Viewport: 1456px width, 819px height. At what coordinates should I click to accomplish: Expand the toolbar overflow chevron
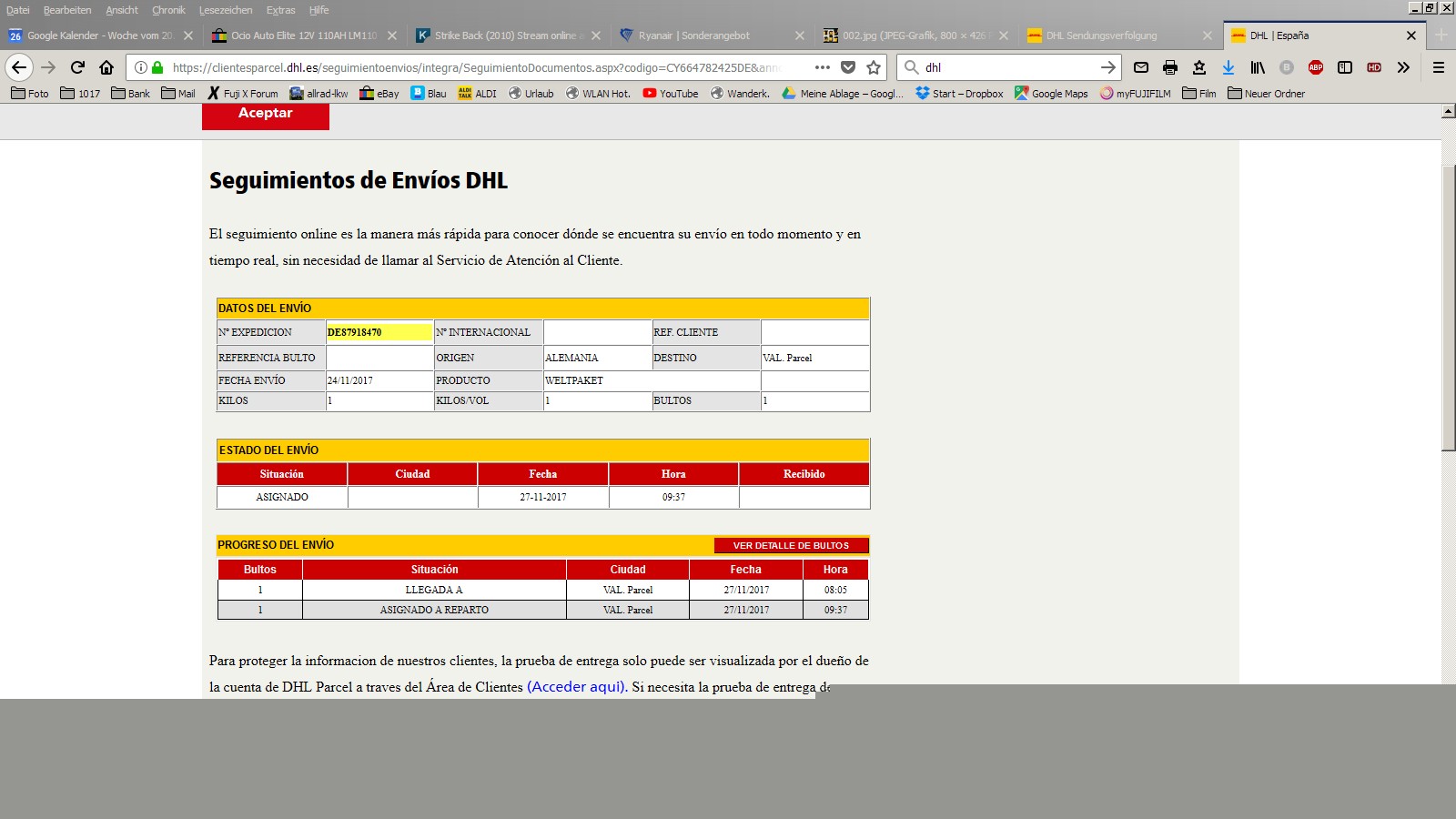point(1403,67)
